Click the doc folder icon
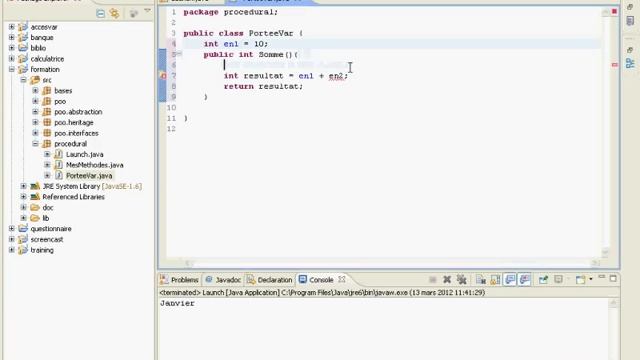640x360 pixels. (35, 207)
